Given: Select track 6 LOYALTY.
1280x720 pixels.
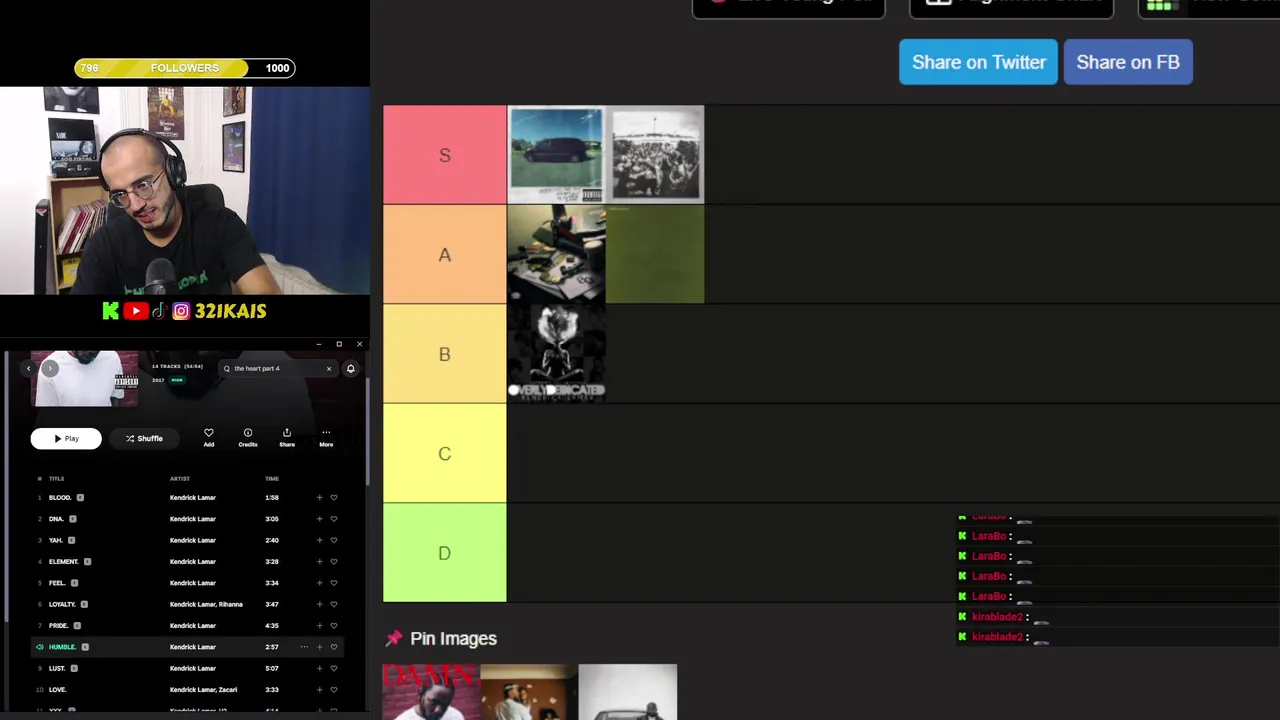Looking at the screenshot, I should click(188, 604).
